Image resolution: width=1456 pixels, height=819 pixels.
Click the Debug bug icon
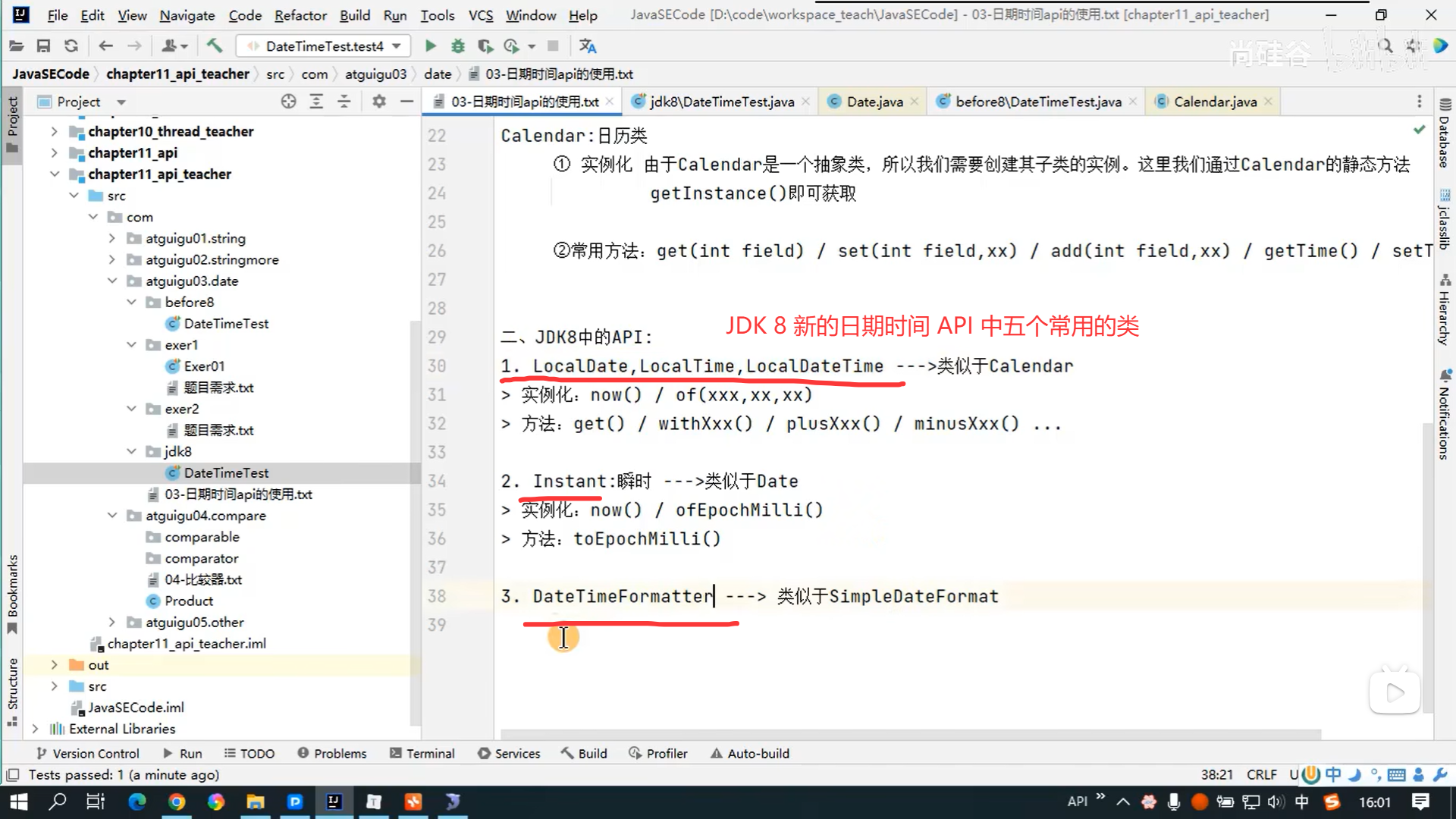click(457, 46)
